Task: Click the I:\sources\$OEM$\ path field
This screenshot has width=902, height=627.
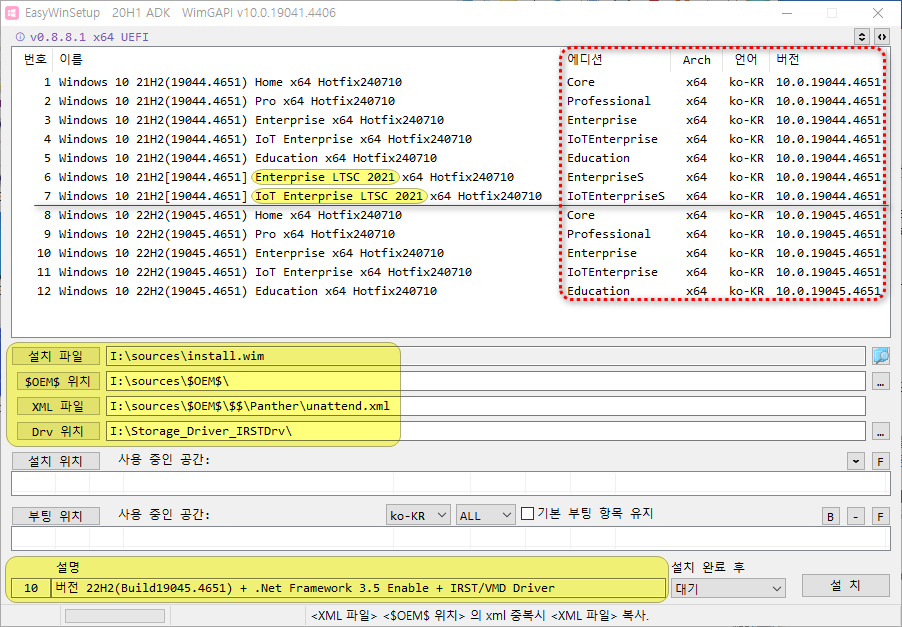Action: point(486,381)
